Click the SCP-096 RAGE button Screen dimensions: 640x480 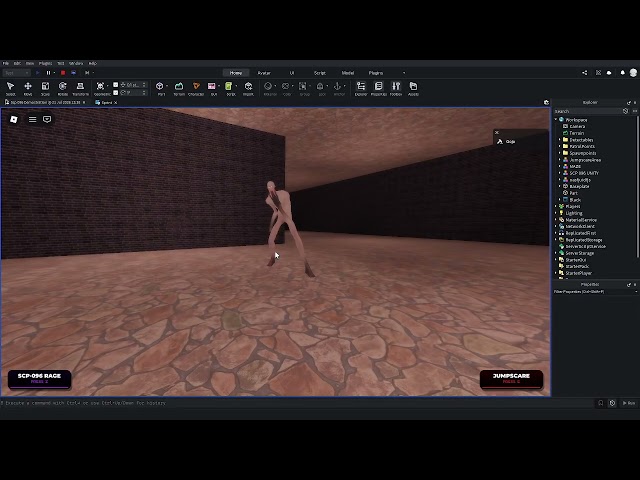click(x=40, y=378)
